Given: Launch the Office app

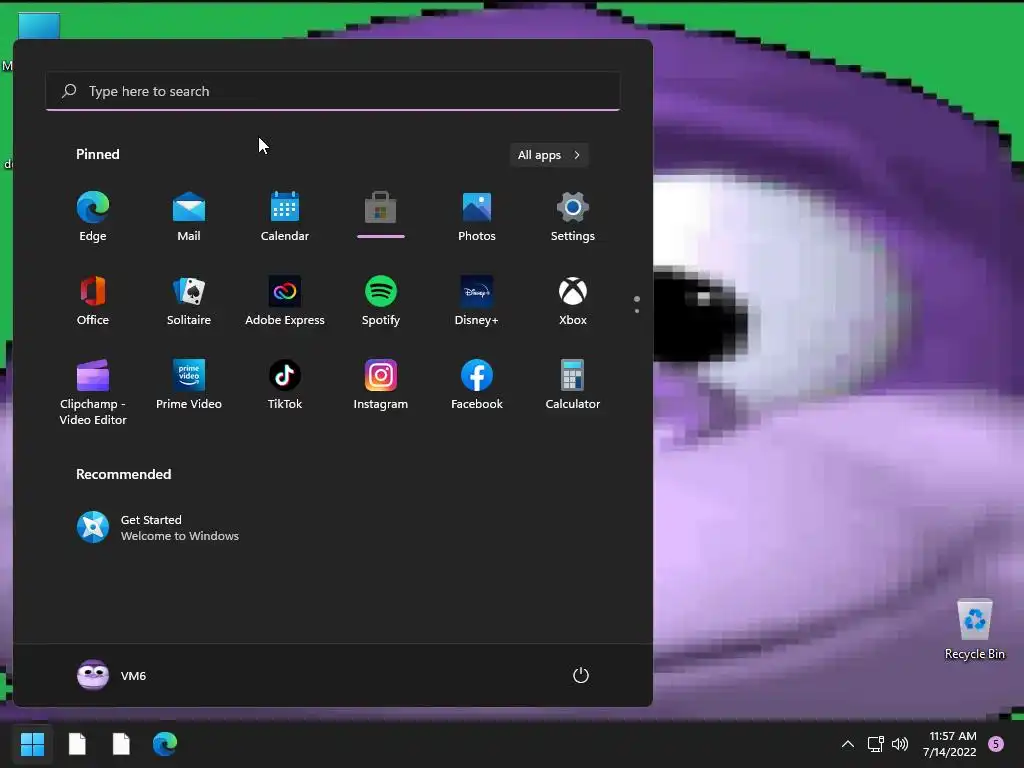Looking at the screenshot, I should coord(93,300).
